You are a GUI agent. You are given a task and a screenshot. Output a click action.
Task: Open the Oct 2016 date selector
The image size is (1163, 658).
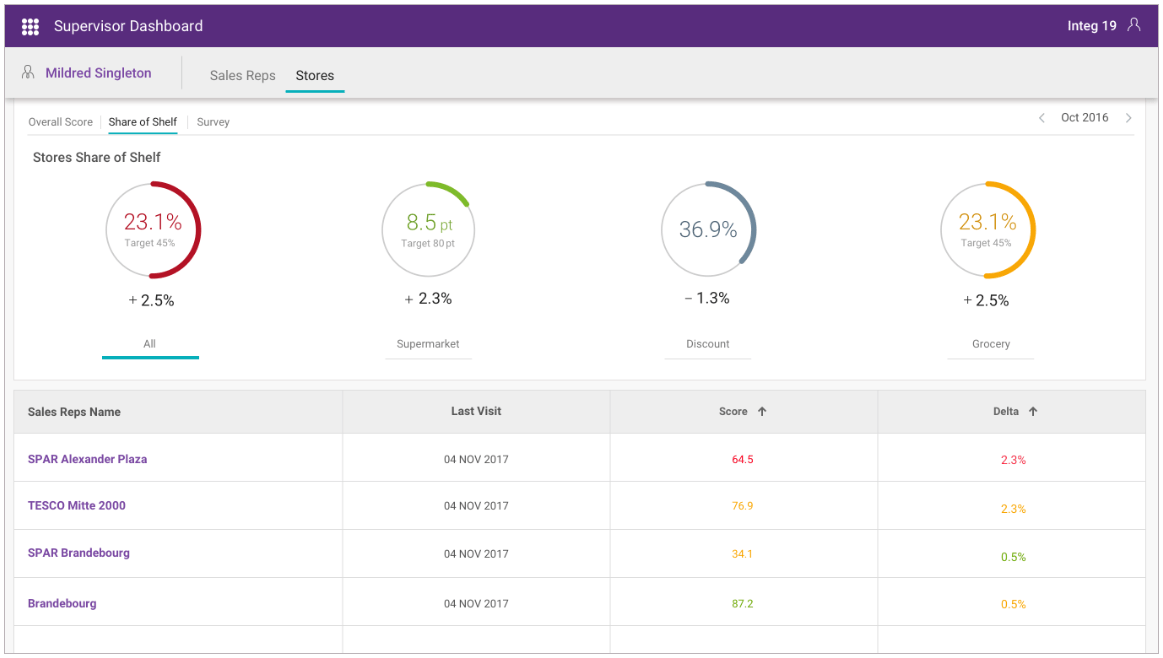point(1084,118)
